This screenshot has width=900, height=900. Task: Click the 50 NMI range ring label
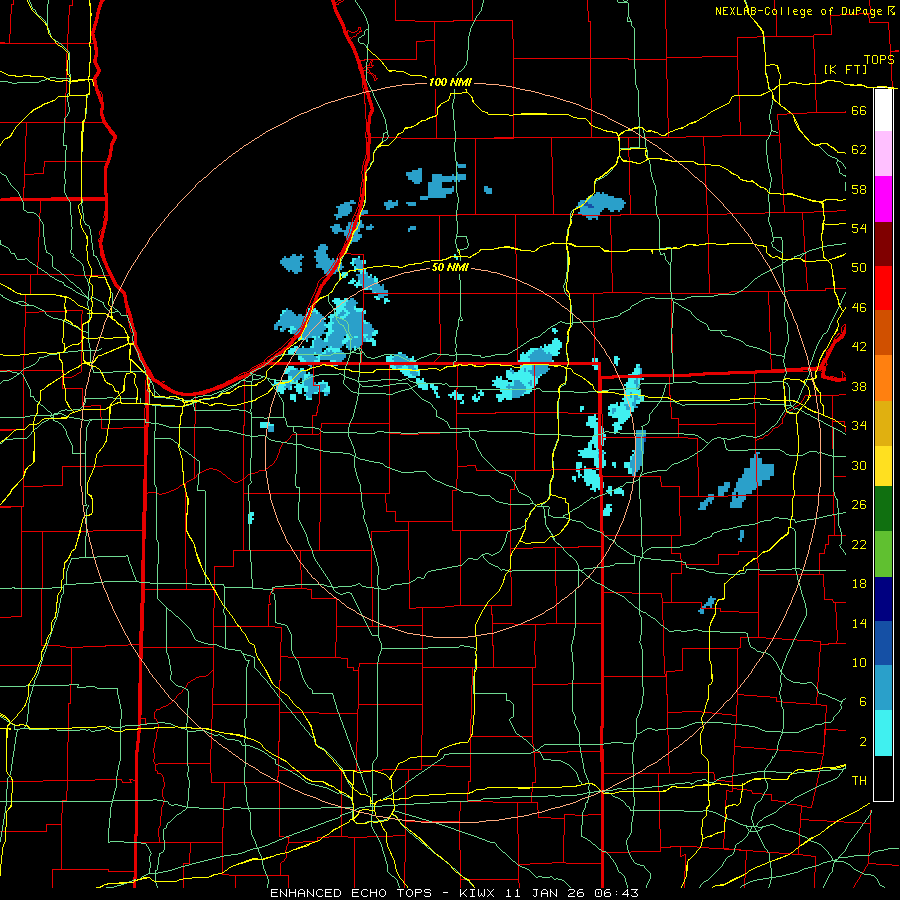[450, 267]
